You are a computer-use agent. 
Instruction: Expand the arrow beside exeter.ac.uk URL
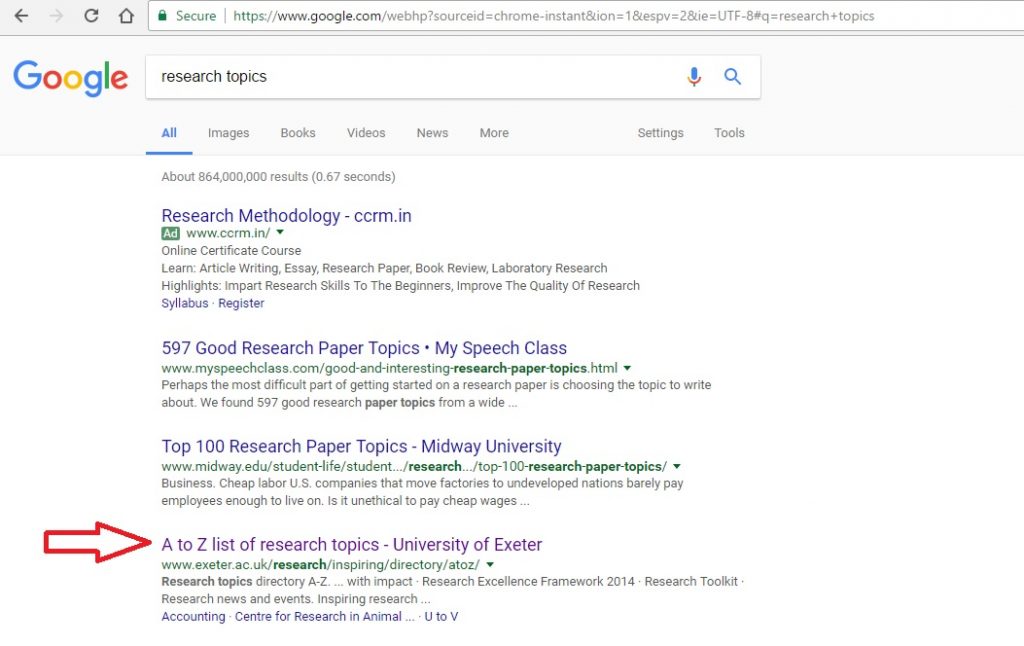[x=490, y=564]
